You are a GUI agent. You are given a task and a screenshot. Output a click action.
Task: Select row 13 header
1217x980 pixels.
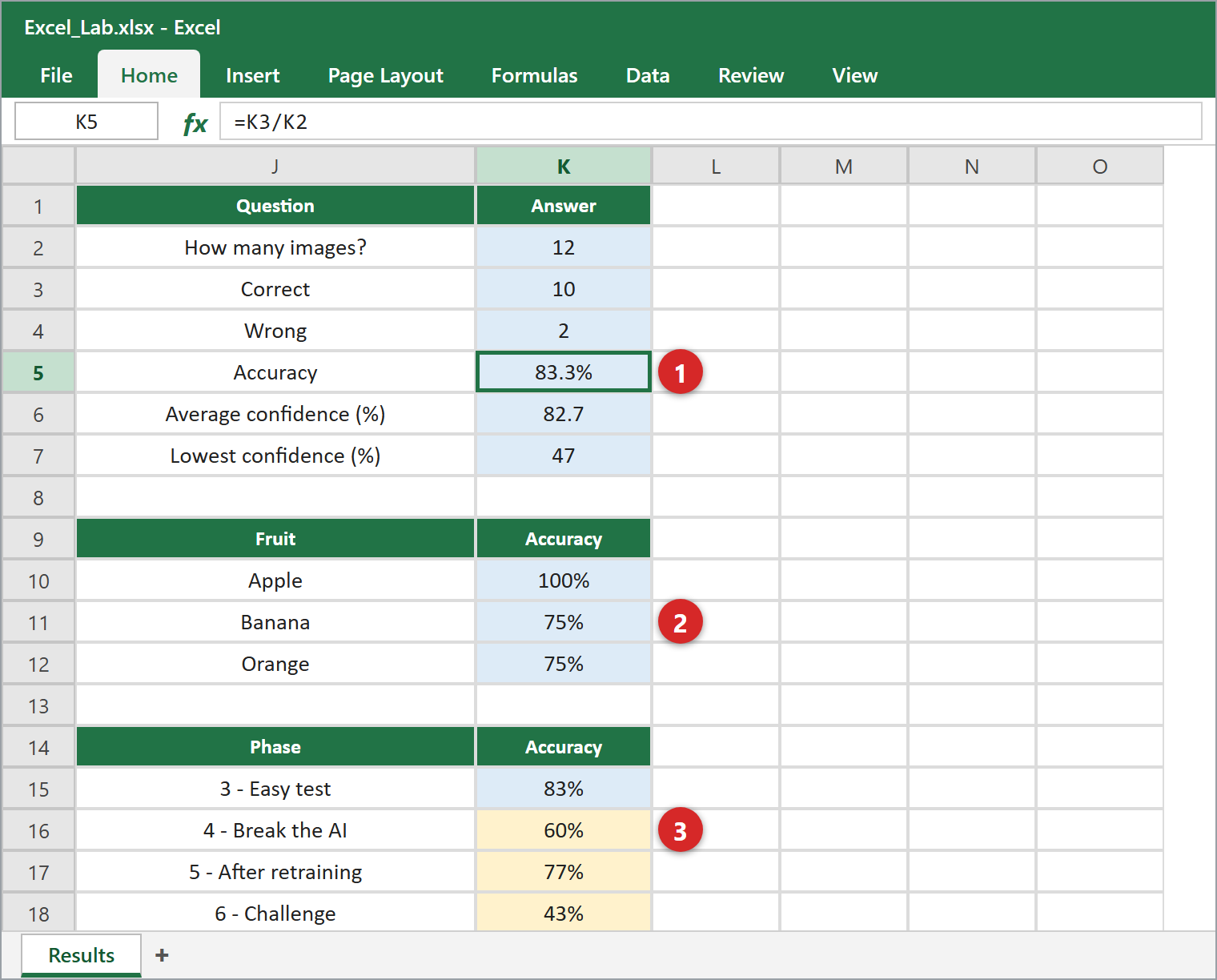[x=38, y=705]
